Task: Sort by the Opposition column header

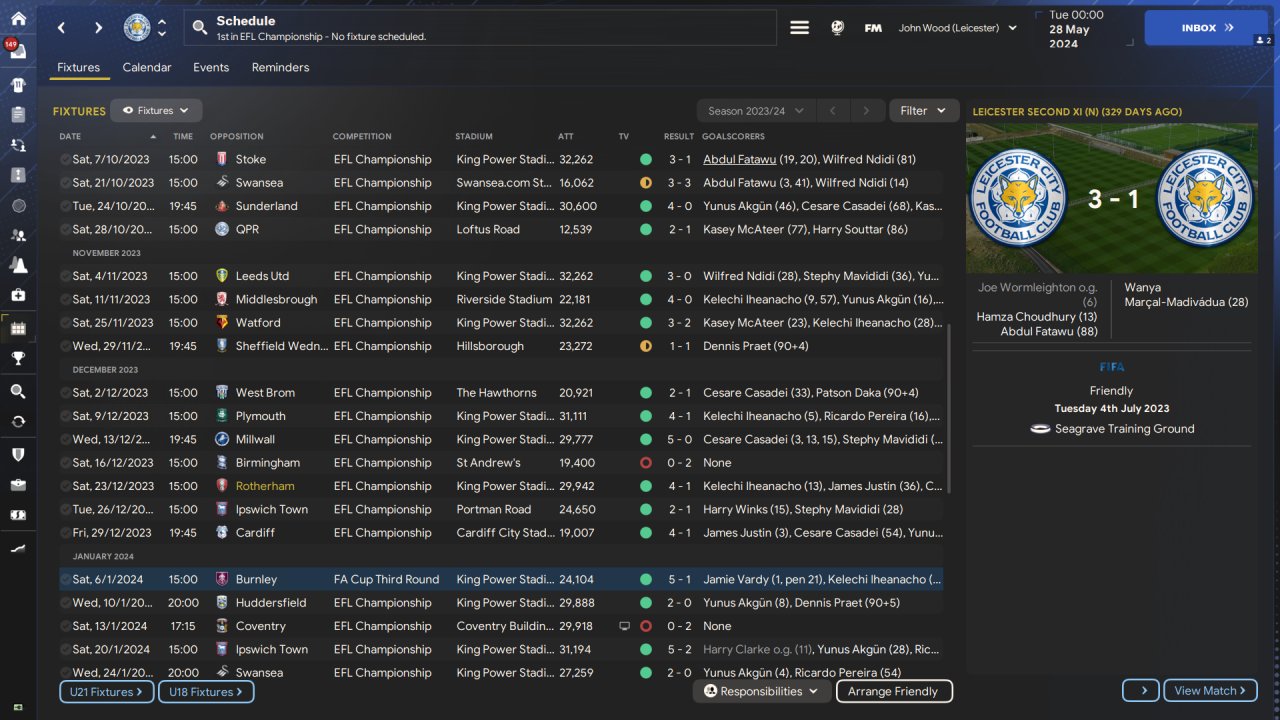Action: pyautogui.click(x=237, y=136)
